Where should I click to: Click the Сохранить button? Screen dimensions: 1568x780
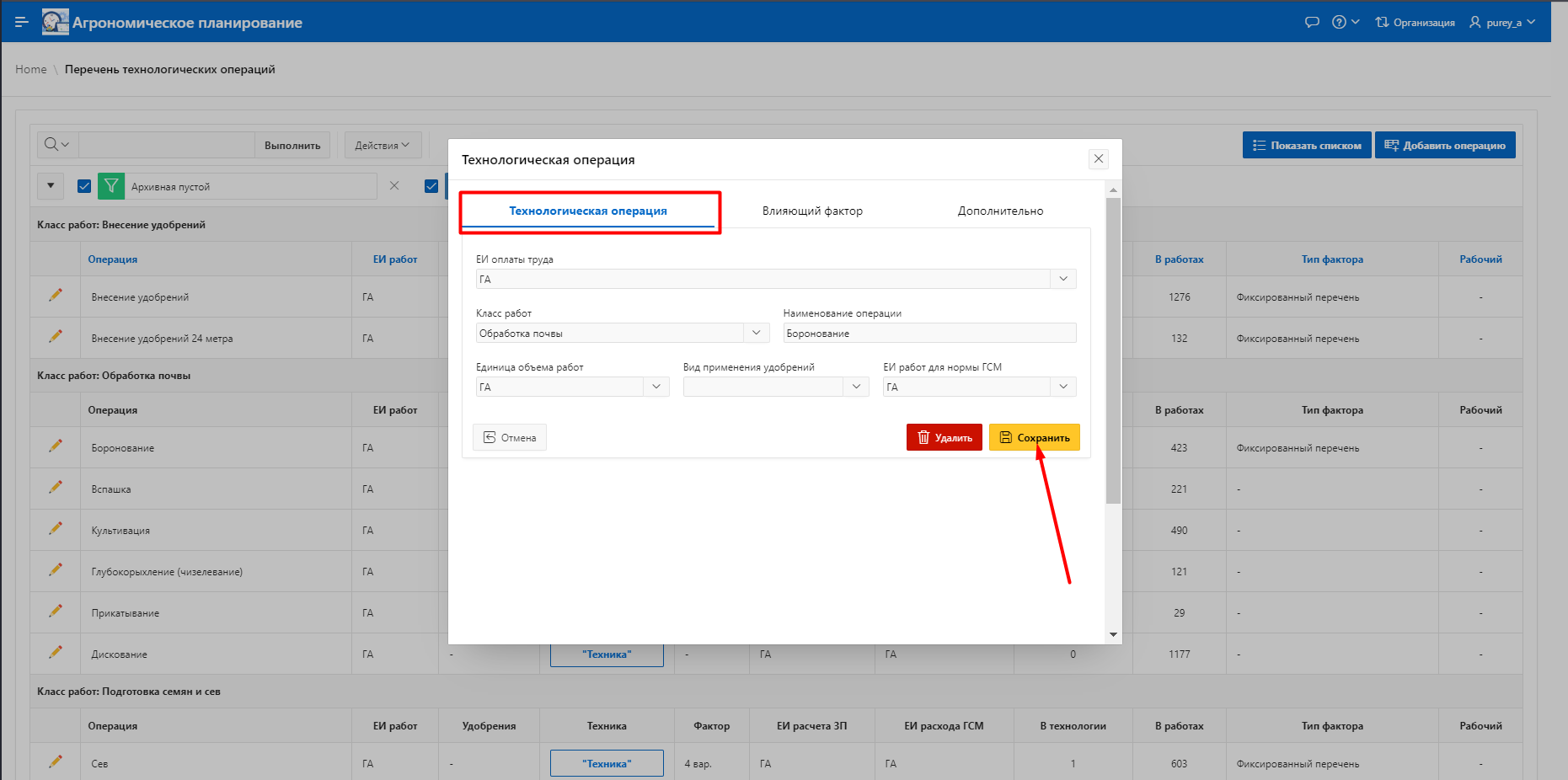pyautogui.click(x=1035, y=437)
